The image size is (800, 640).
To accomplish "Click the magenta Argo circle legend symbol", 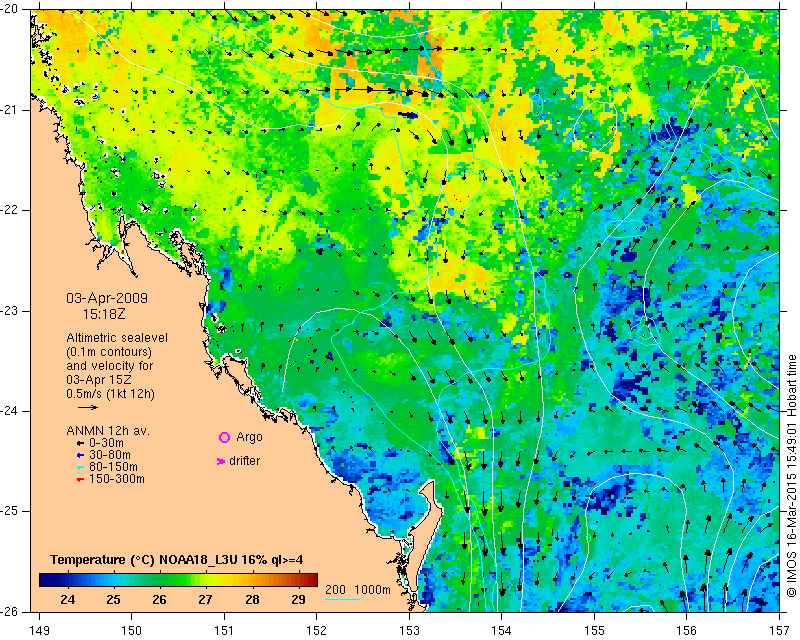I will coord(224,437).
